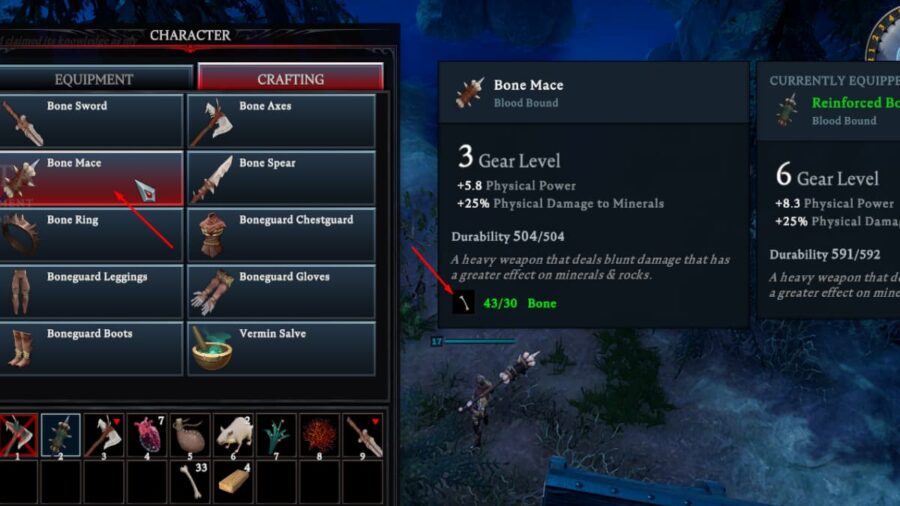Select the Bone Ring recipe
900x506 pixels.
(x=91, y=235)
